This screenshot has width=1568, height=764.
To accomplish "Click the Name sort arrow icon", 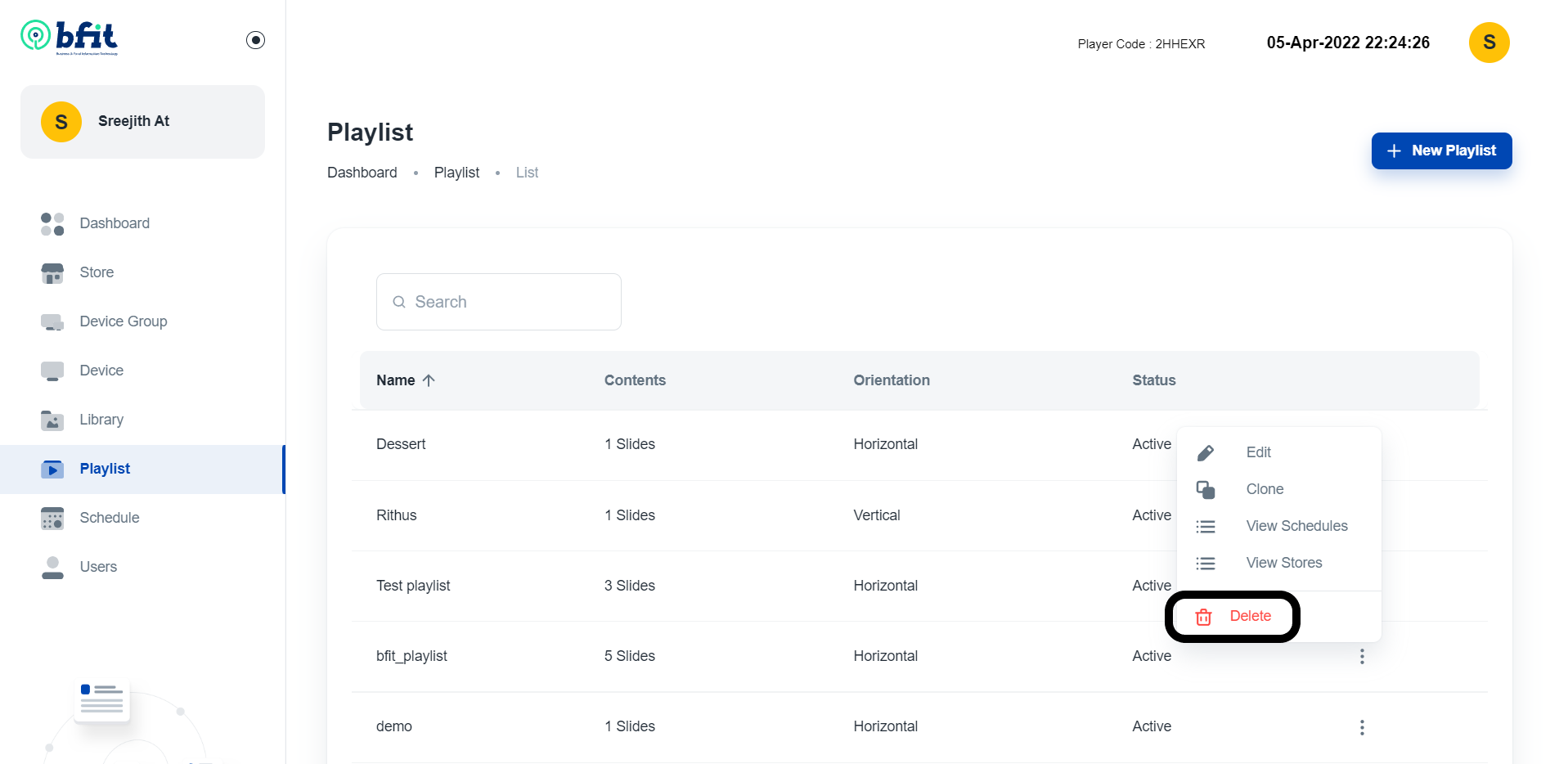I will click(x=429, y=380).
